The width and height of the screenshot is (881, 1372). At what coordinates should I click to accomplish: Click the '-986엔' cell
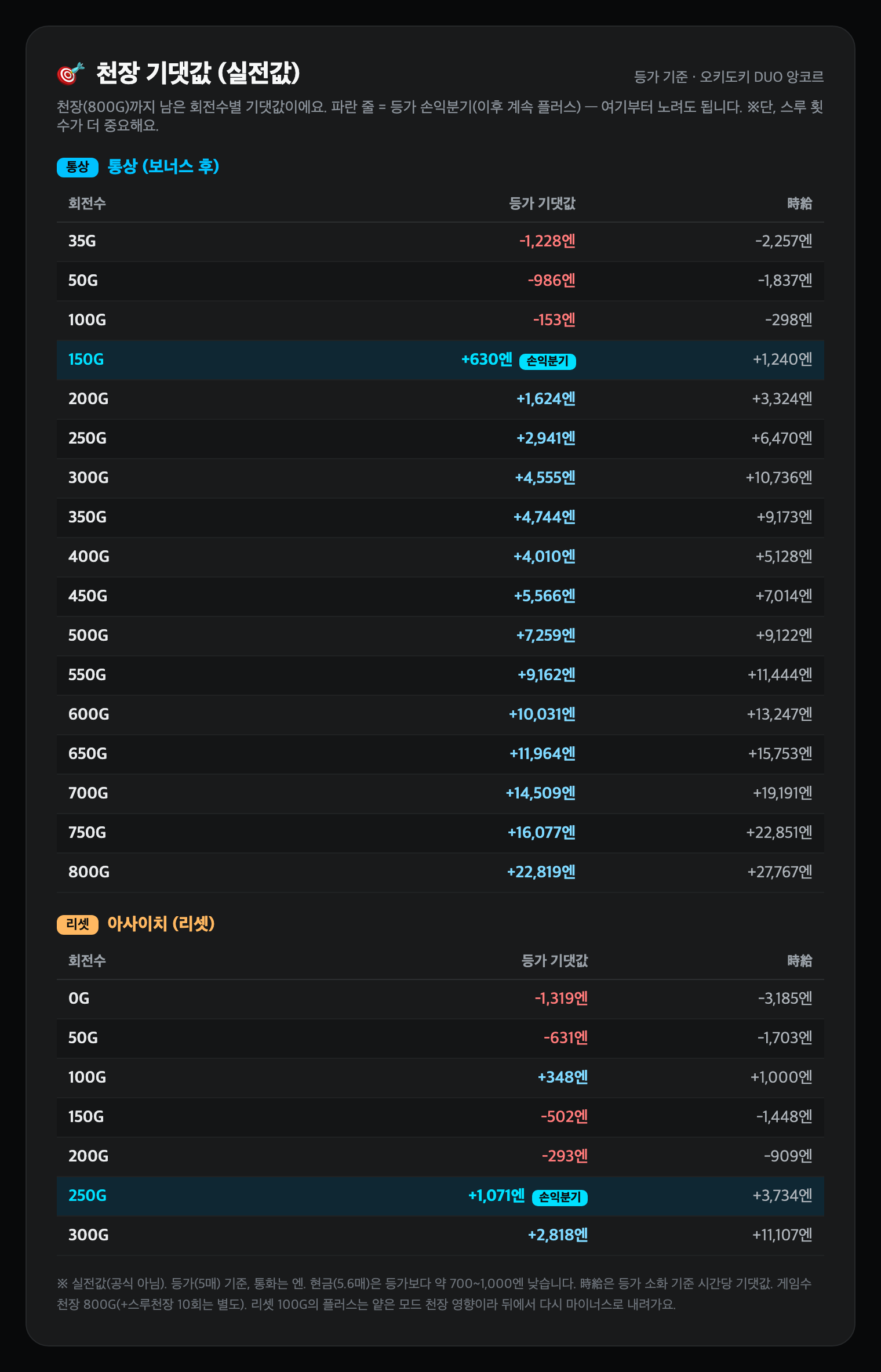pos(552,281)
